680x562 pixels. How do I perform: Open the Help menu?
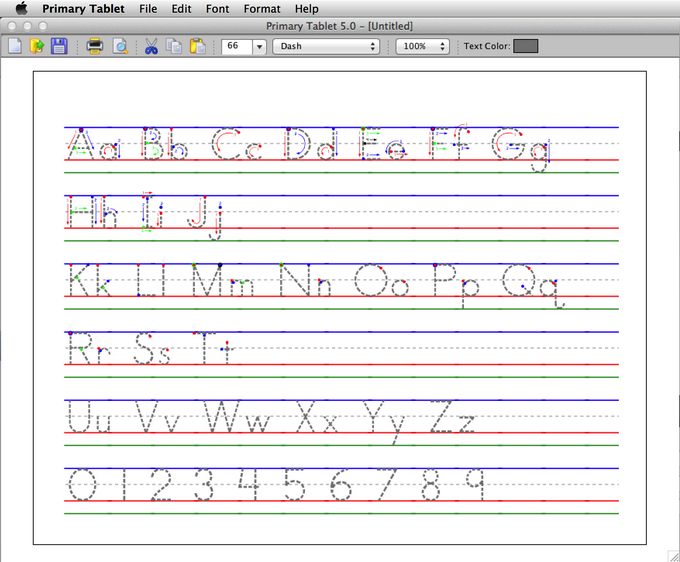(x=306, y=8)
